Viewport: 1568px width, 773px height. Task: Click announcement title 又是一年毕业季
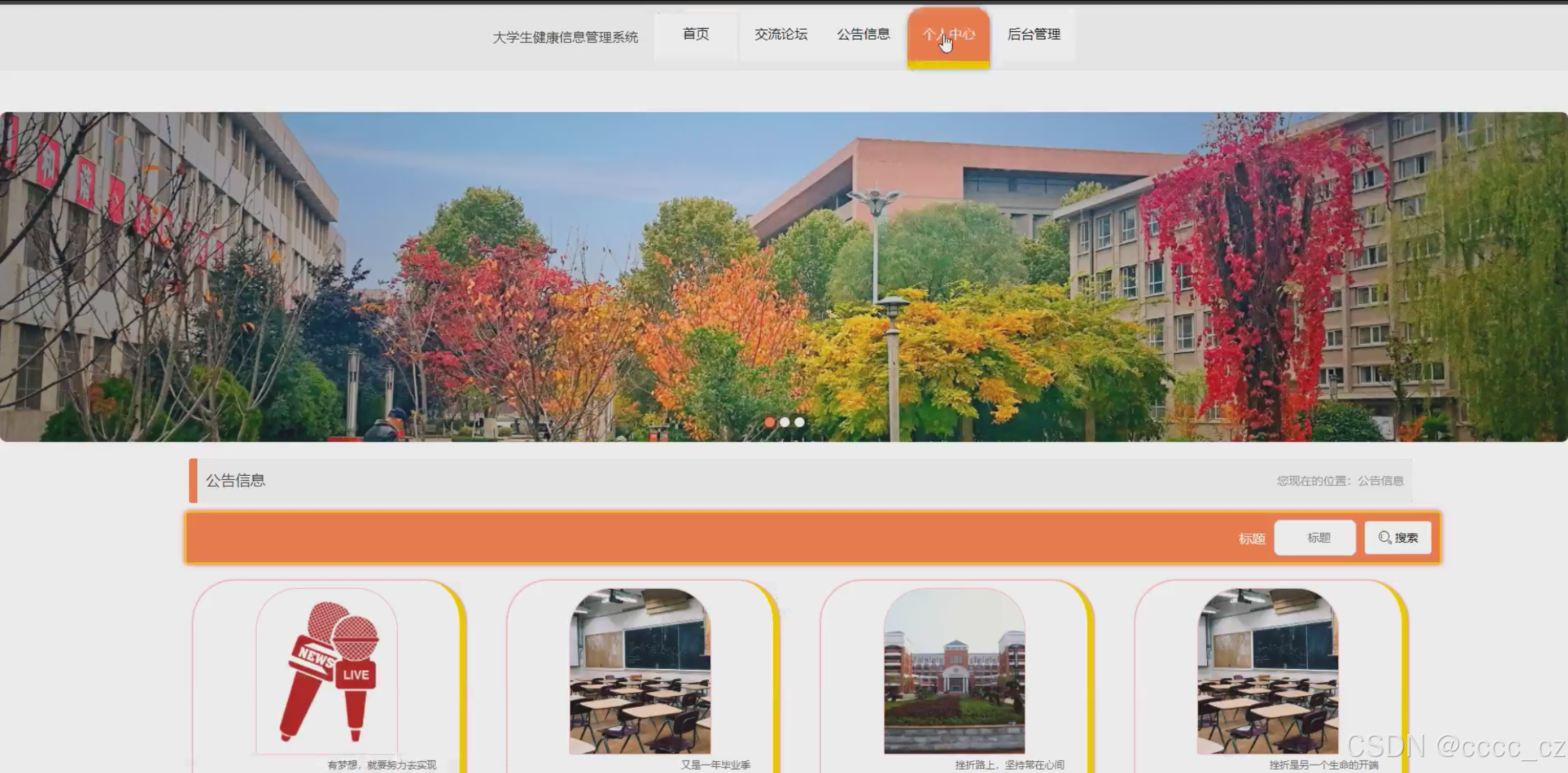point(715,765)
